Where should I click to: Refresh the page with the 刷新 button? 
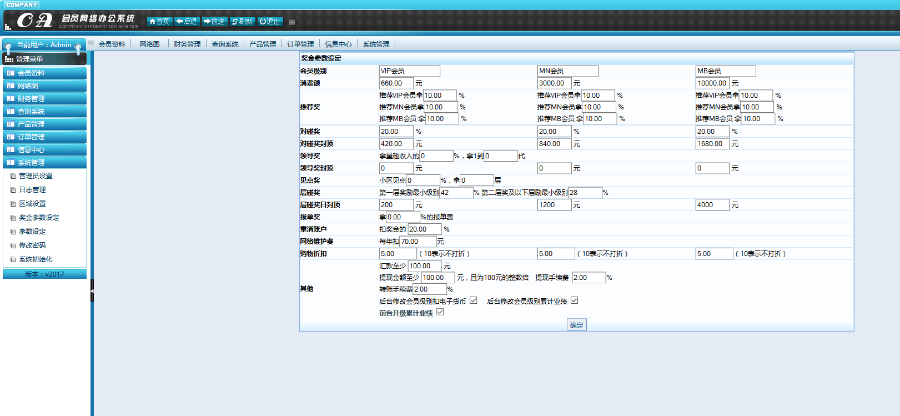coord(242,21)
